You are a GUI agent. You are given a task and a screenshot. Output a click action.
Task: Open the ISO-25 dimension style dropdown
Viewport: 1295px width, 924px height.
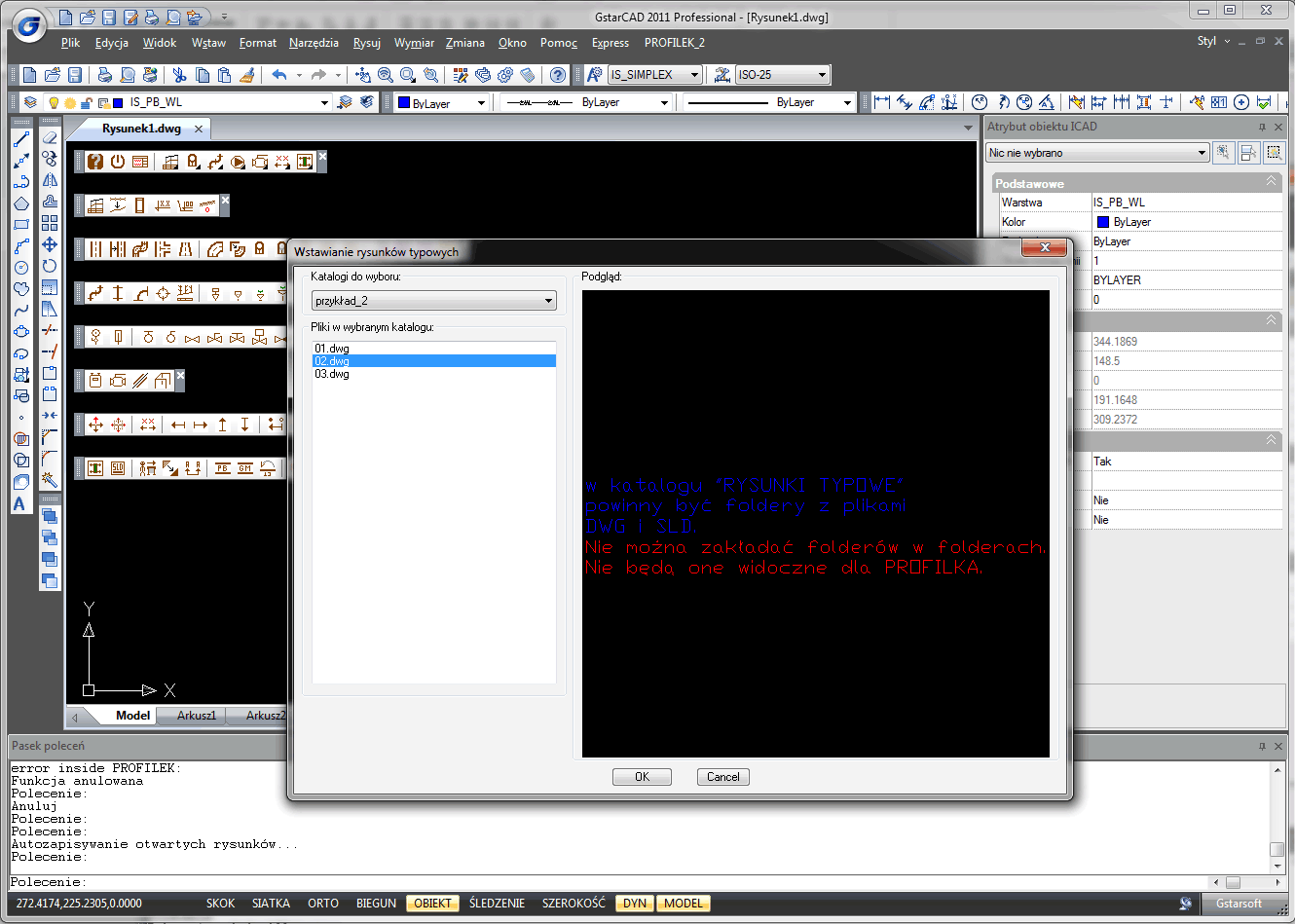(x=782, y=75)
